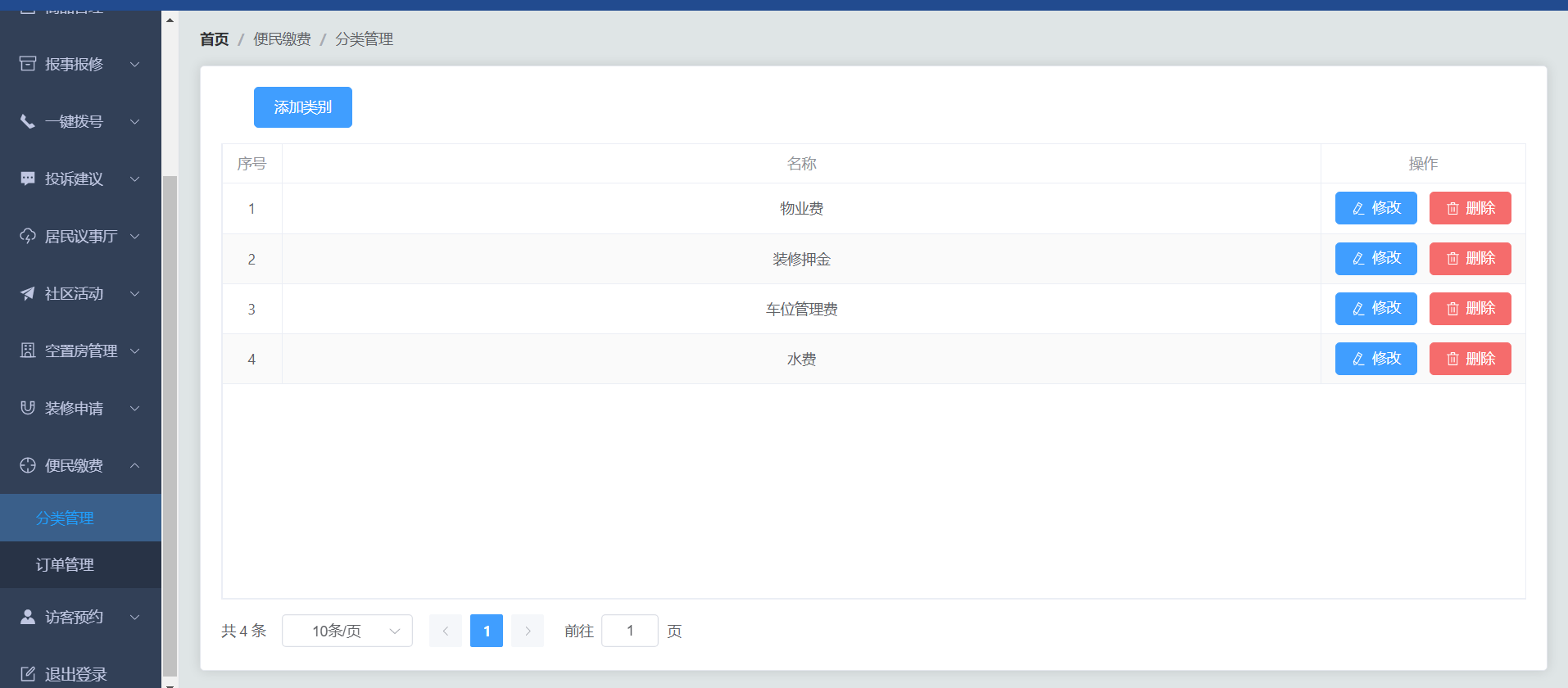The image size is (1568, 688).
Task: Click 首页 breadcrumb link
Action: pos(215,39)
